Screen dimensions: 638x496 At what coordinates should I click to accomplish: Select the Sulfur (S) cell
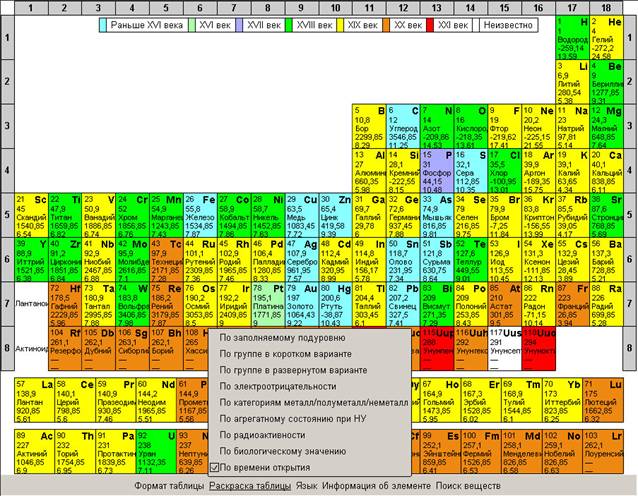click(x=470, y=170)
